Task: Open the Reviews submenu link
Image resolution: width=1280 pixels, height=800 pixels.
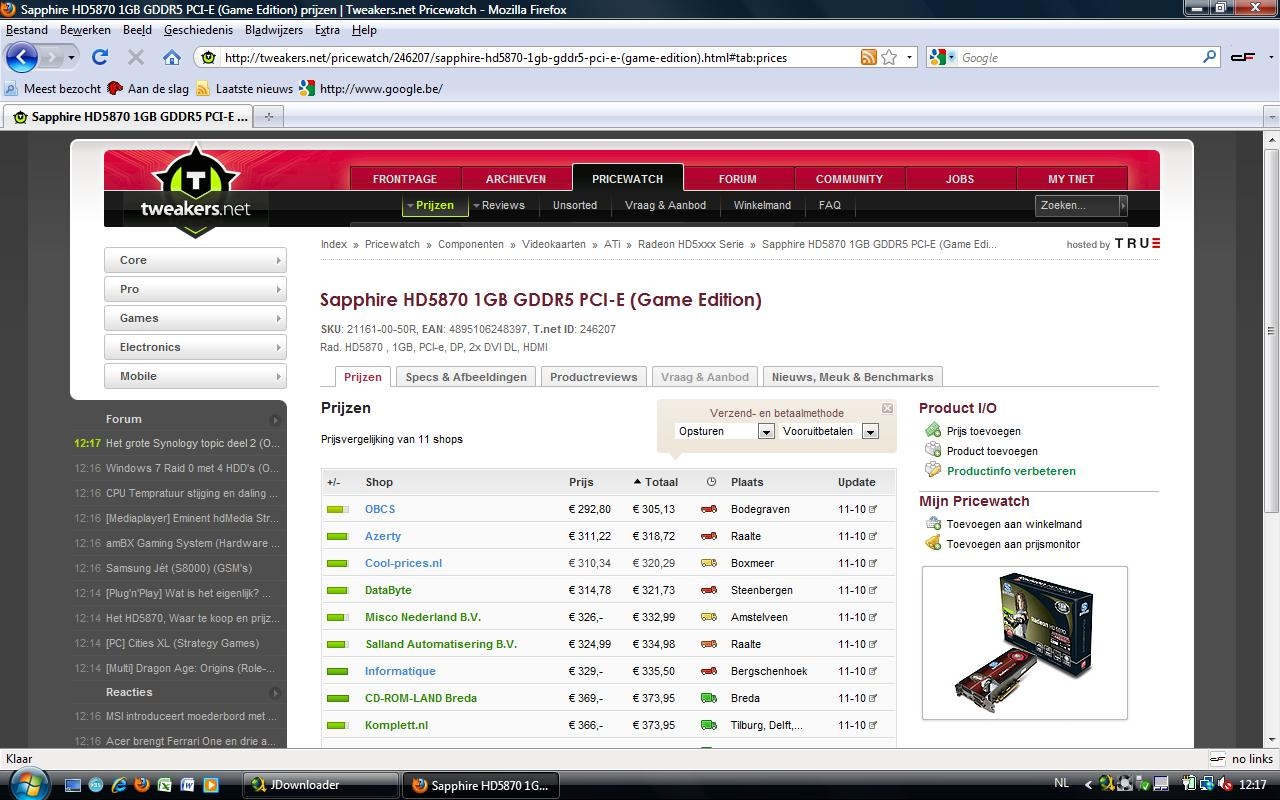Action: (503, 205)
